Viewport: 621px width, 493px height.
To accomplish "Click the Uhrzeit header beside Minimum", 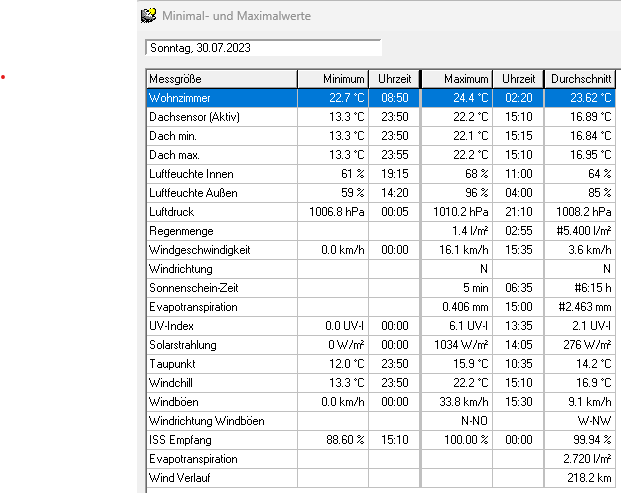I will click(x=393, y=79).
